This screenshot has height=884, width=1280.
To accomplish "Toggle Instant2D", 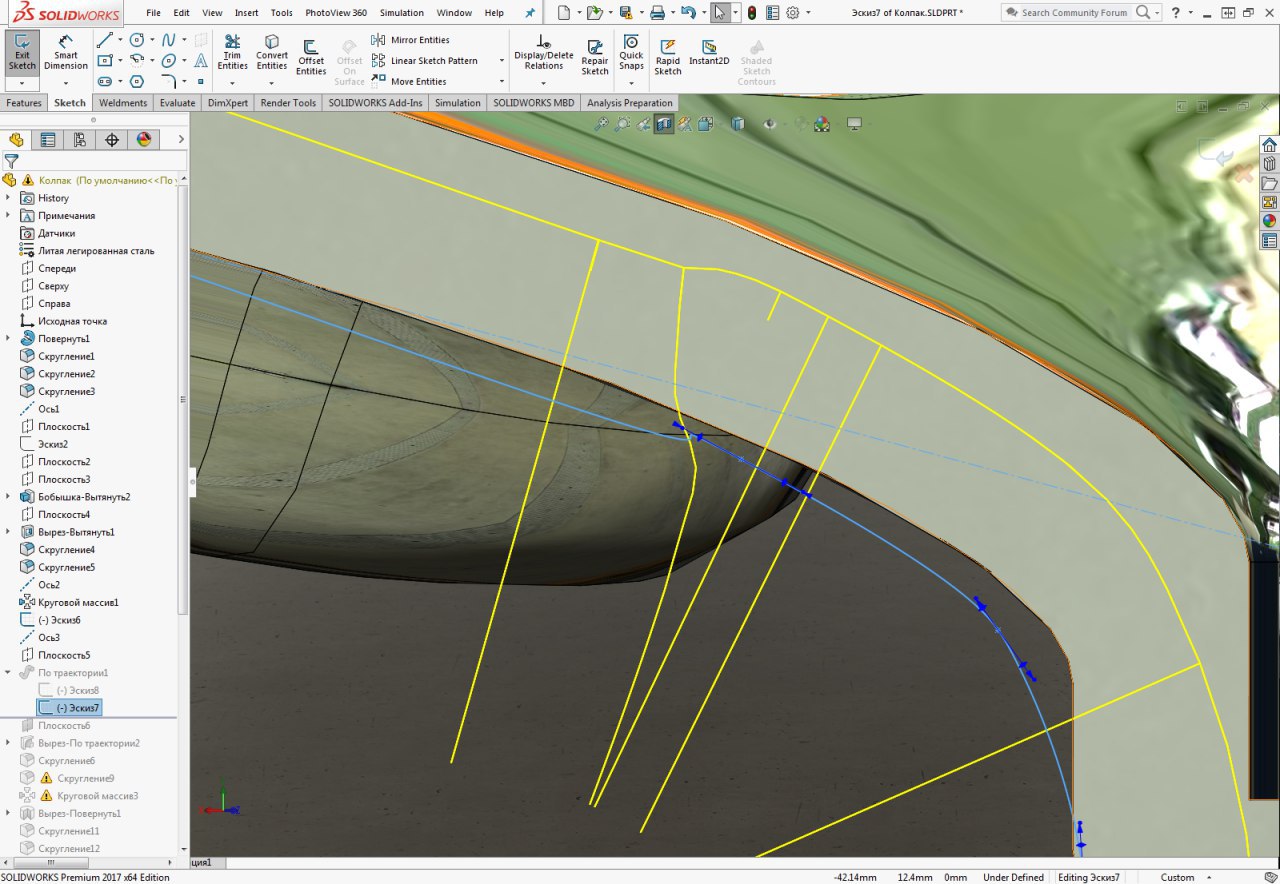I will click(x=709, y=52).
